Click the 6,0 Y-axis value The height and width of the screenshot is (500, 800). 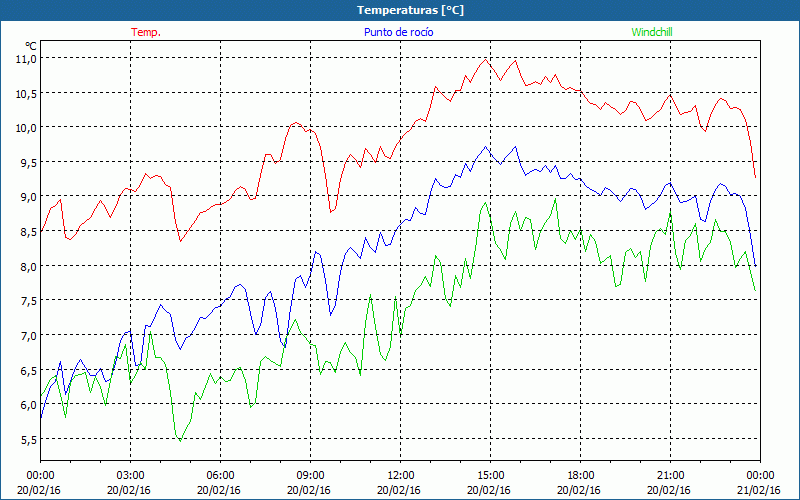click(28, 404)
